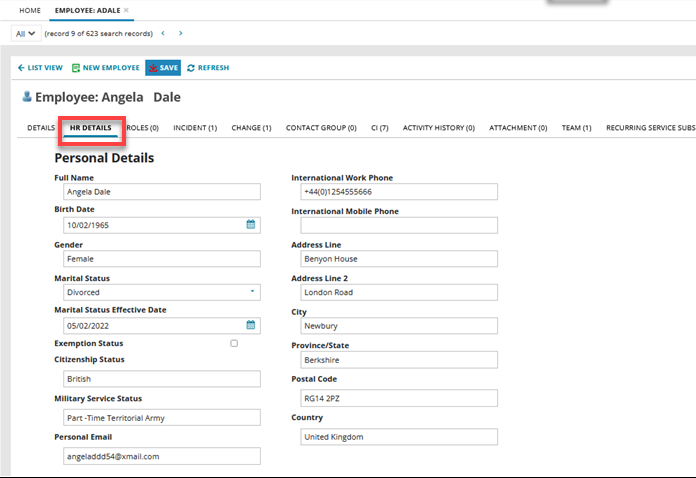The width and height of the screenshot is (696, 478).
Task: Open the Birth Date calendar picker
Action: pos(251,225)
